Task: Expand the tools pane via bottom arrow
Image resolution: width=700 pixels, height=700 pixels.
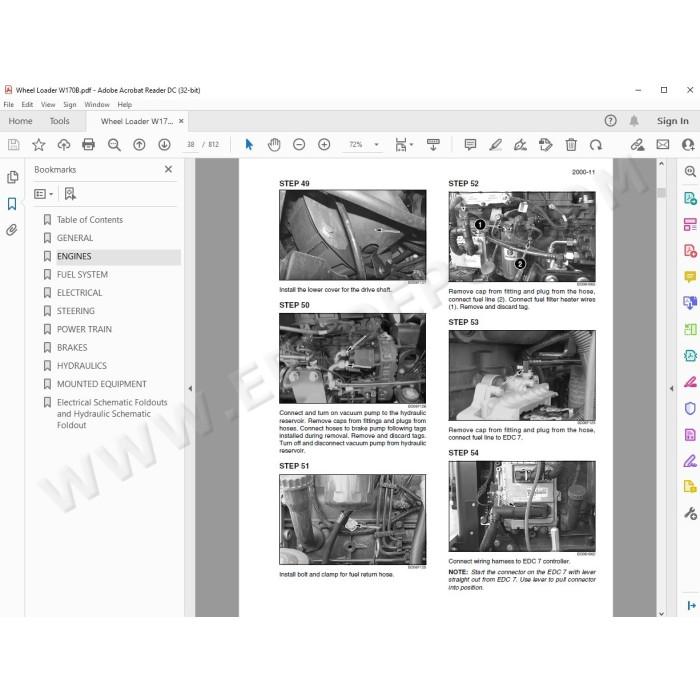Action: [691, 605]
